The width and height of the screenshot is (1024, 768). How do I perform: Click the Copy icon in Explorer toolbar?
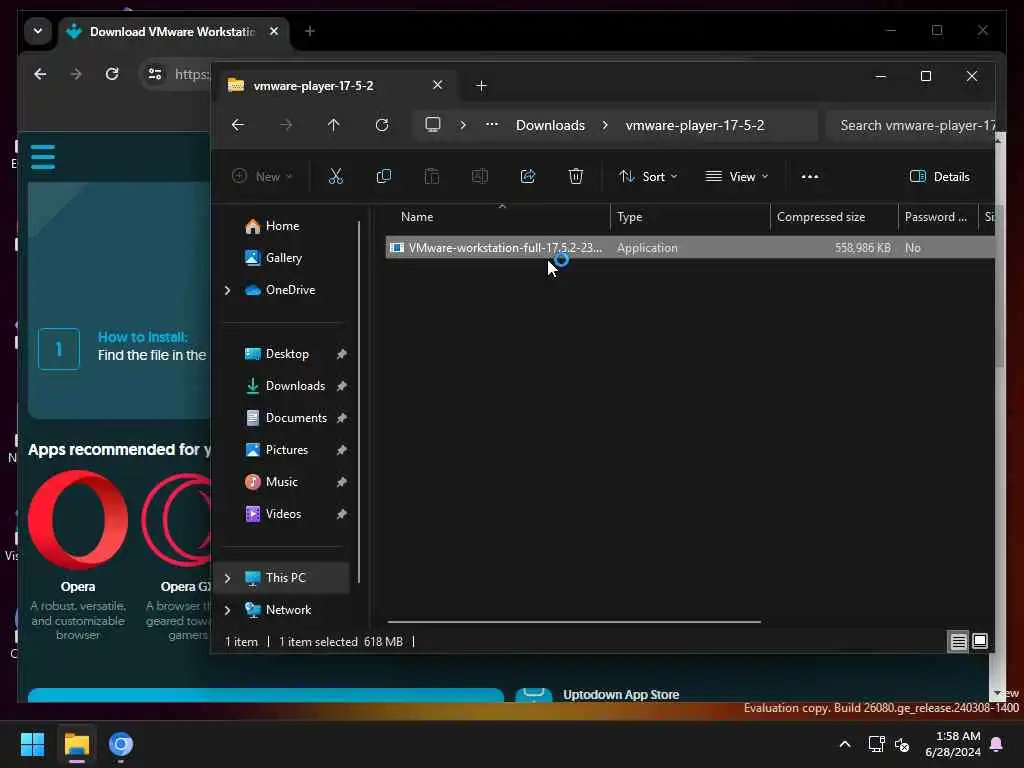pos(383,176)
